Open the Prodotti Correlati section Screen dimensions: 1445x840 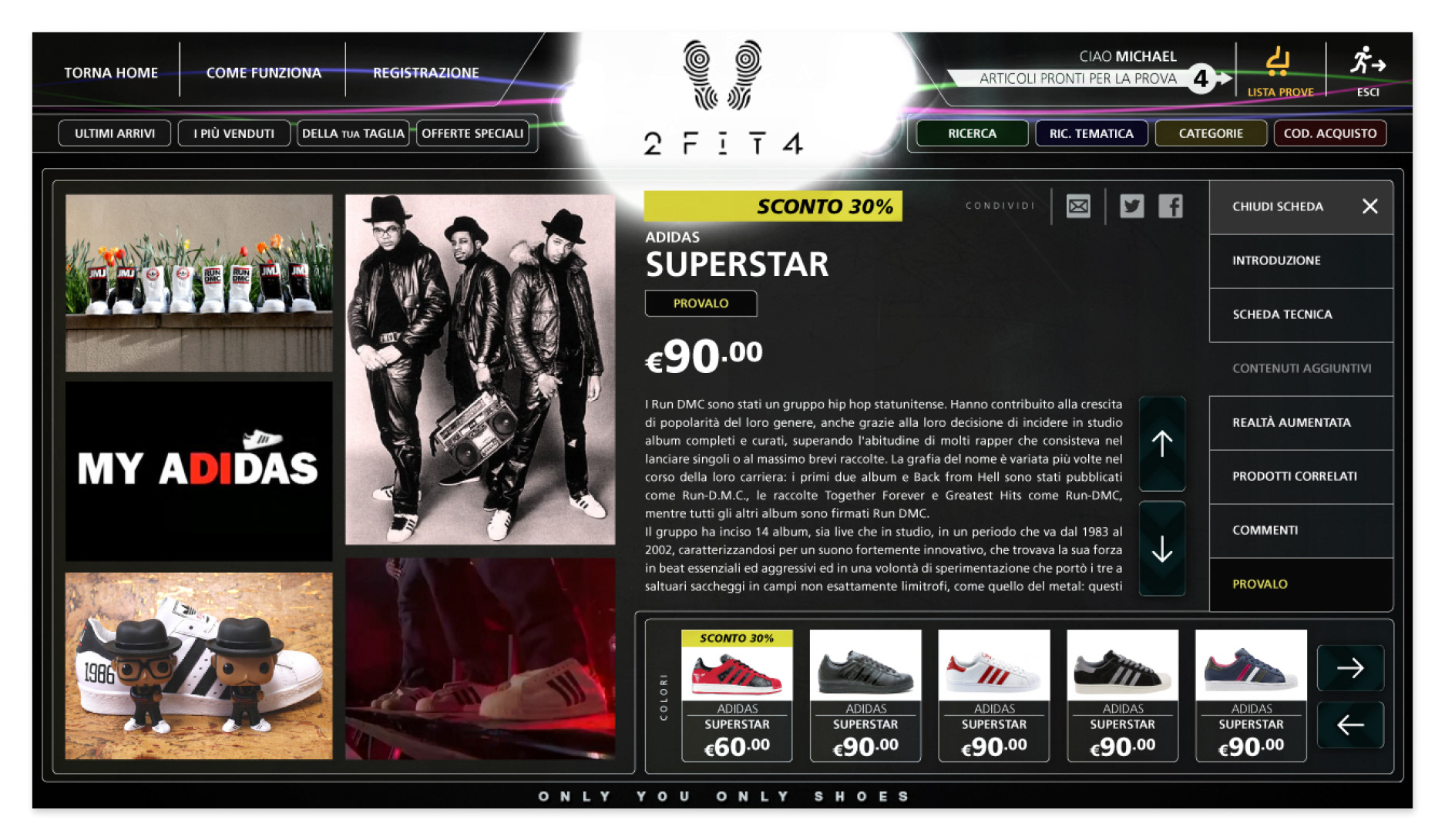[x=1301, y=477]
